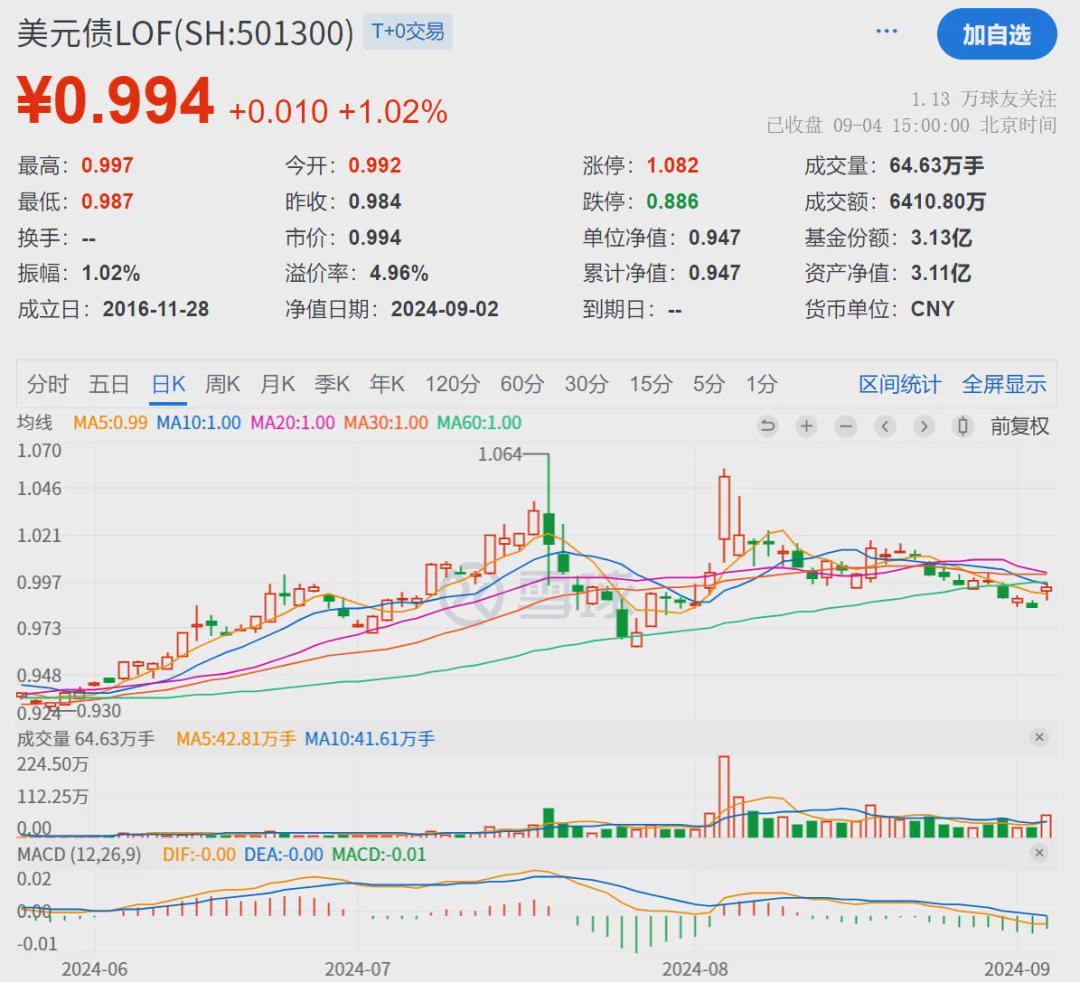Switch to 30分 chart tab

[587, 384]
